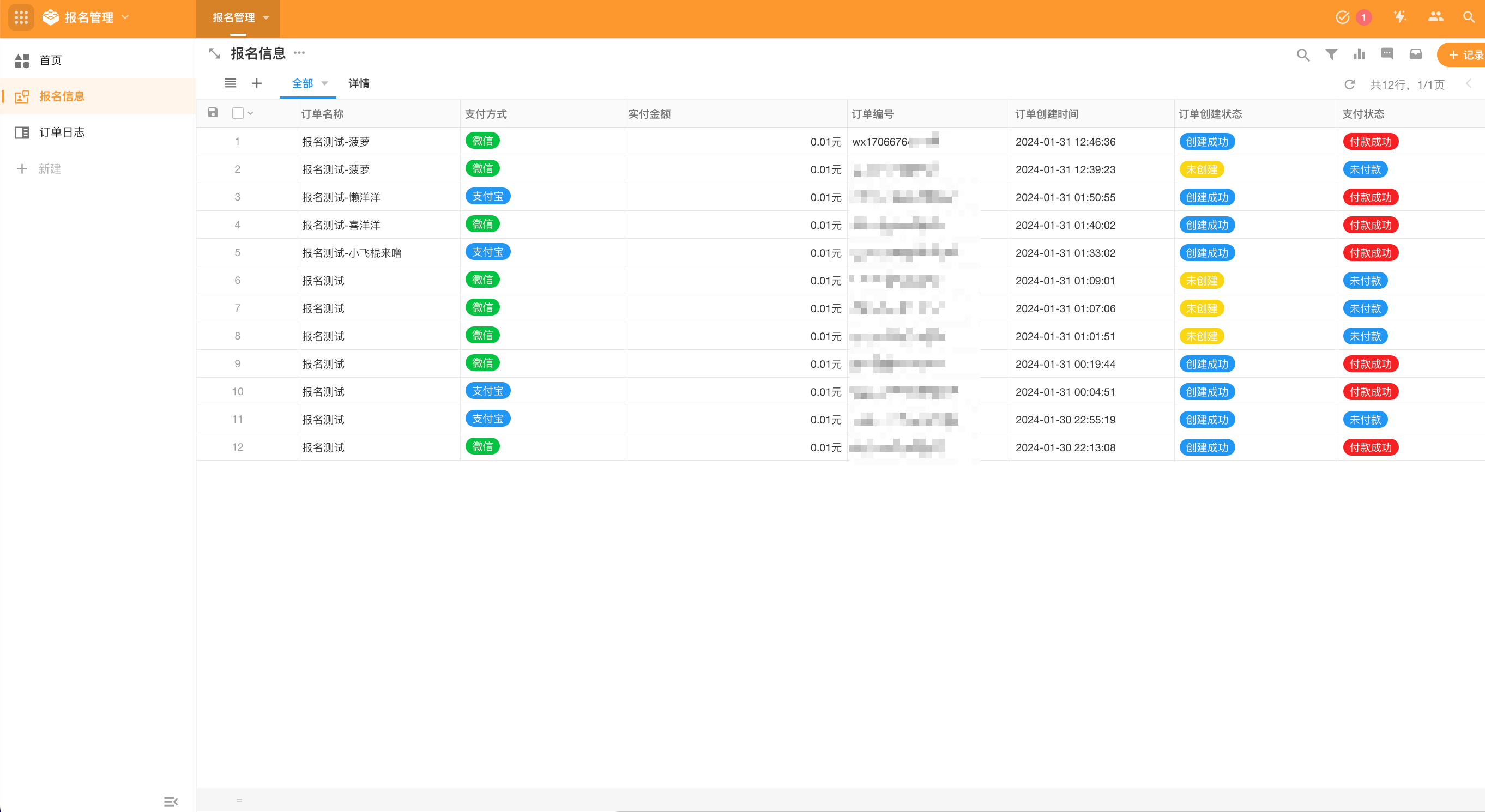Open the 全部 view dropdown arrow
Image resolution: width=1485 pixels, height=812 pixels.
click(x=324, y=83)
